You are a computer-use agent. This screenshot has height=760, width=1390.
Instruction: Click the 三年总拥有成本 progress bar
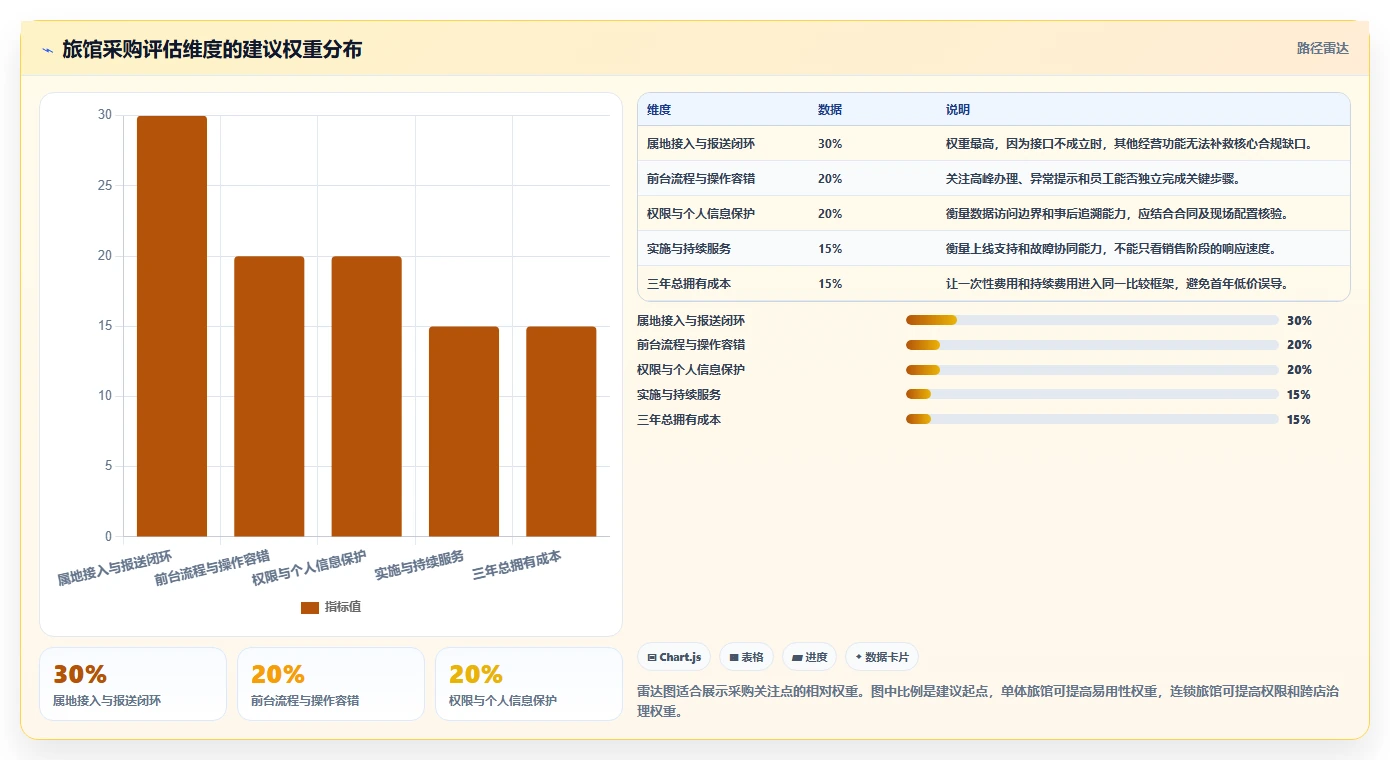pyautogui.click(x=1092, y=419)
